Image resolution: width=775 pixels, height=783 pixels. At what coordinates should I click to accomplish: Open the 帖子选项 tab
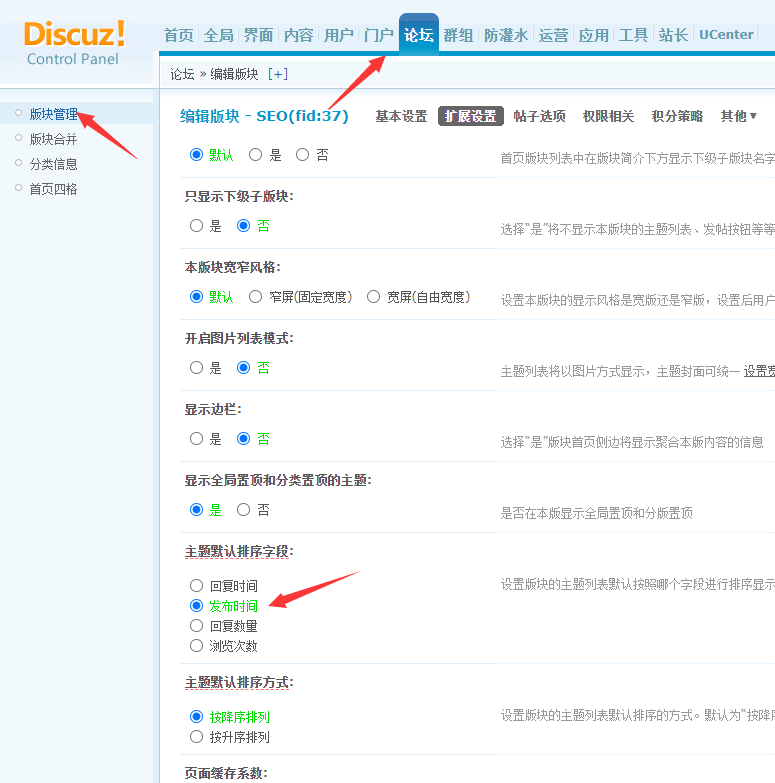tap(539, 116)
